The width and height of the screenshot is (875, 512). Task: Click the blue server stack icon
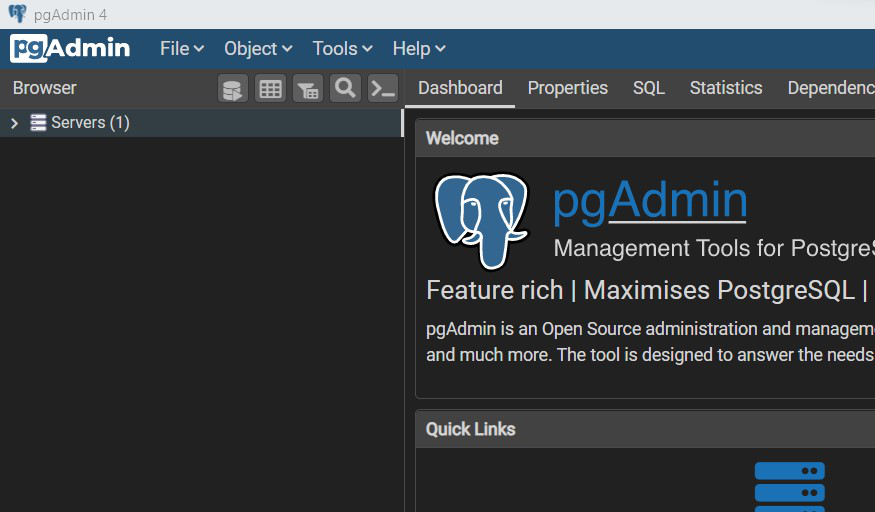pyautogui.click(x=789, y=487)
